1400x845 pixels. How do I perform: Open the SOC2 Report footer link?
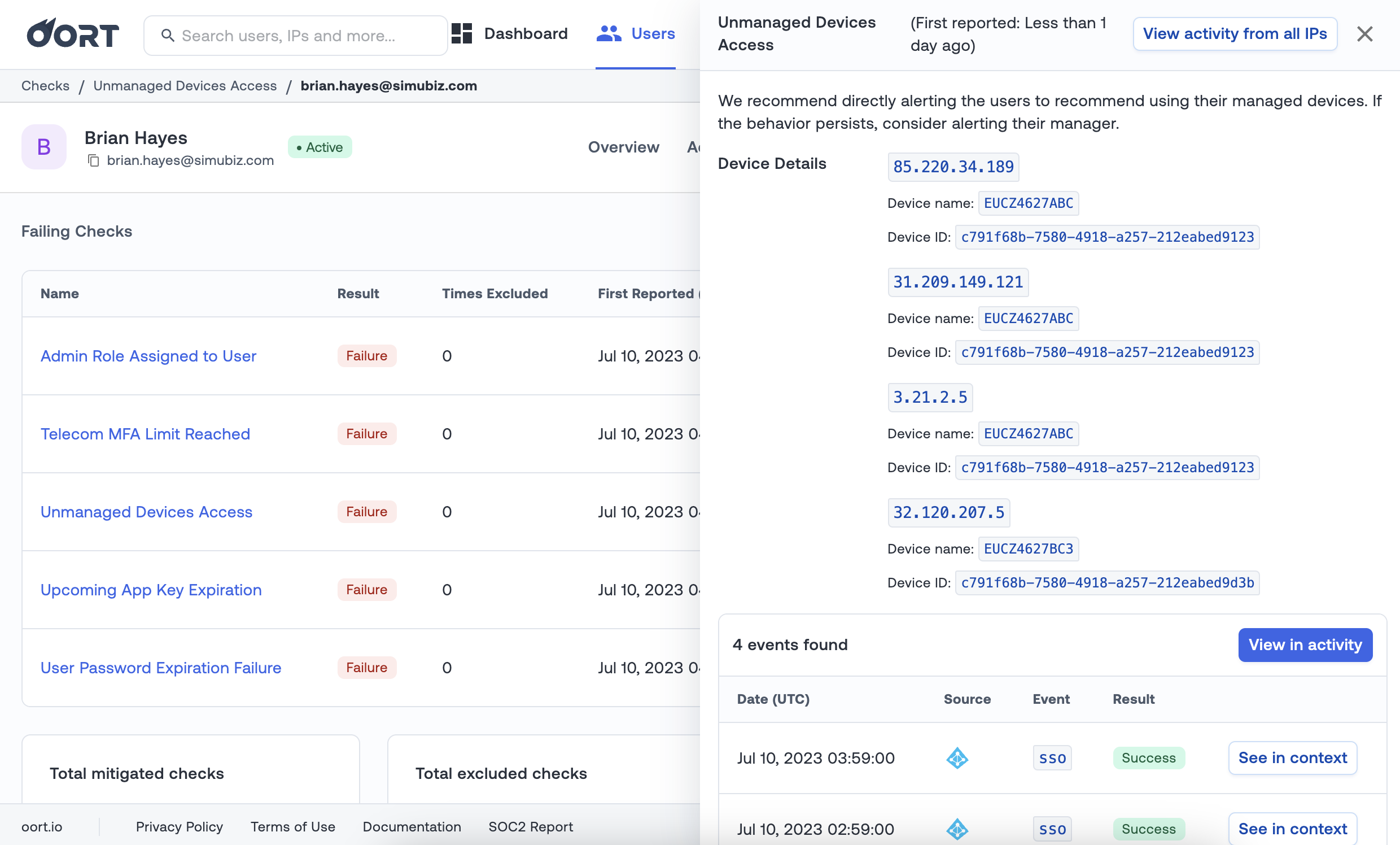click(x=530, y=827)
